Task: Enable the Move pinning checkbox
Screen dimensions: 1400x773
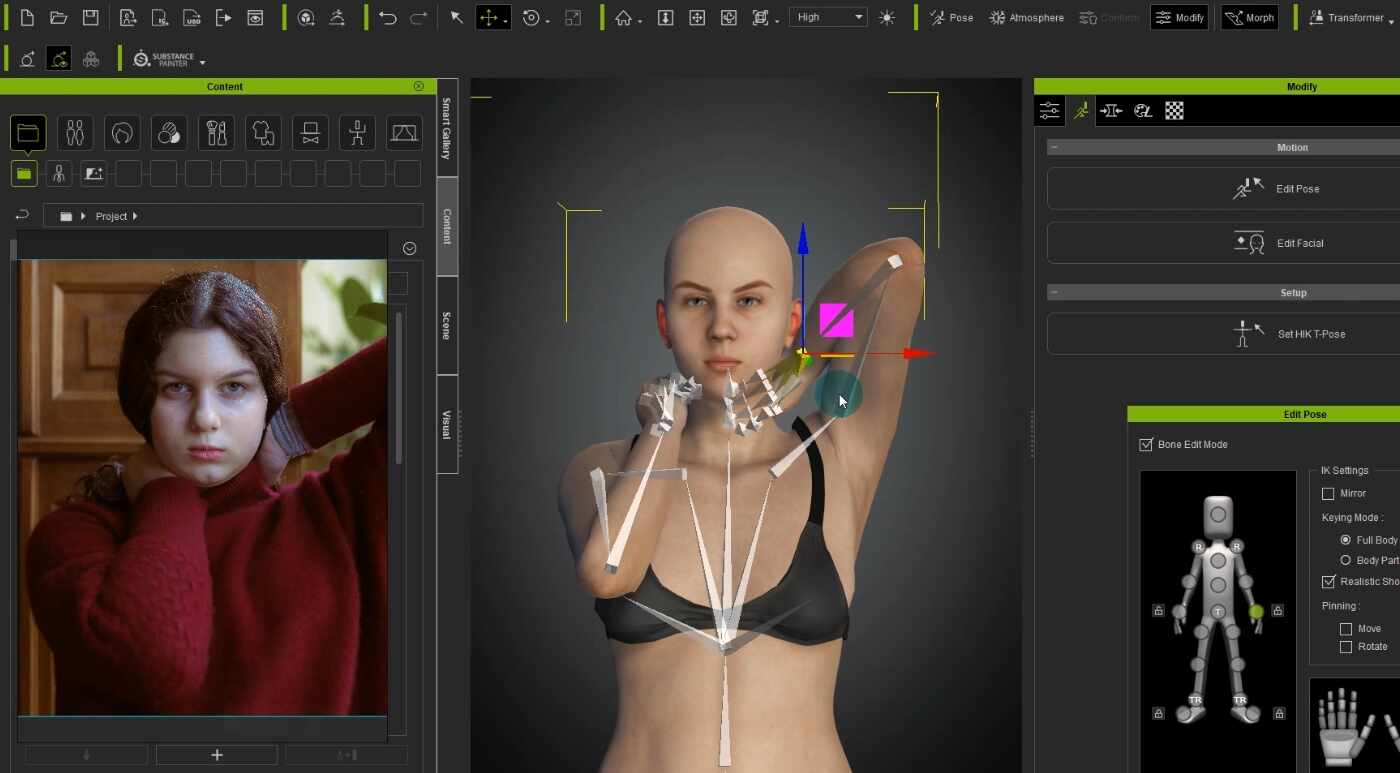Action: click(x=1346, y=629)
